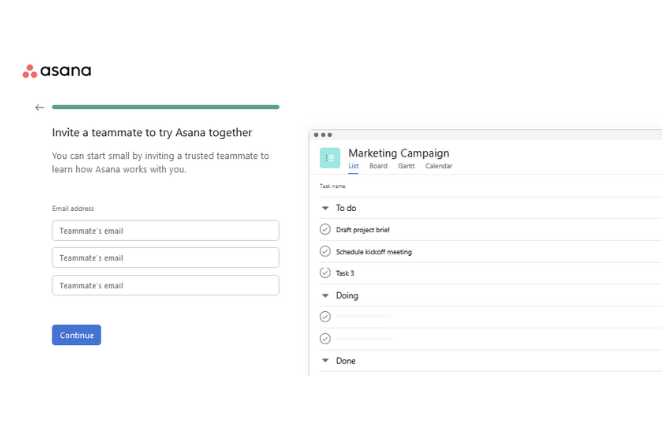Collapse the Done section
Screen dimensions: 668x428
click(325, 361)
